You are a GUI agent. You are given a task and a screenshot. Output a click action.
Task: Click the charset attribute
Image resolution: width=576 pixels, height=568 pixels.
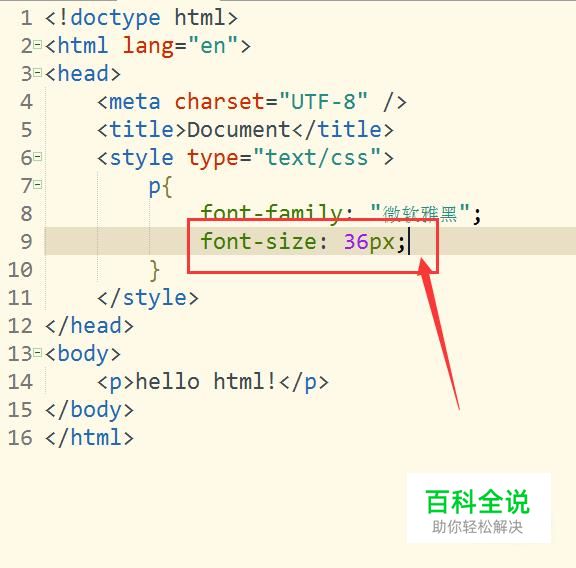219,101
